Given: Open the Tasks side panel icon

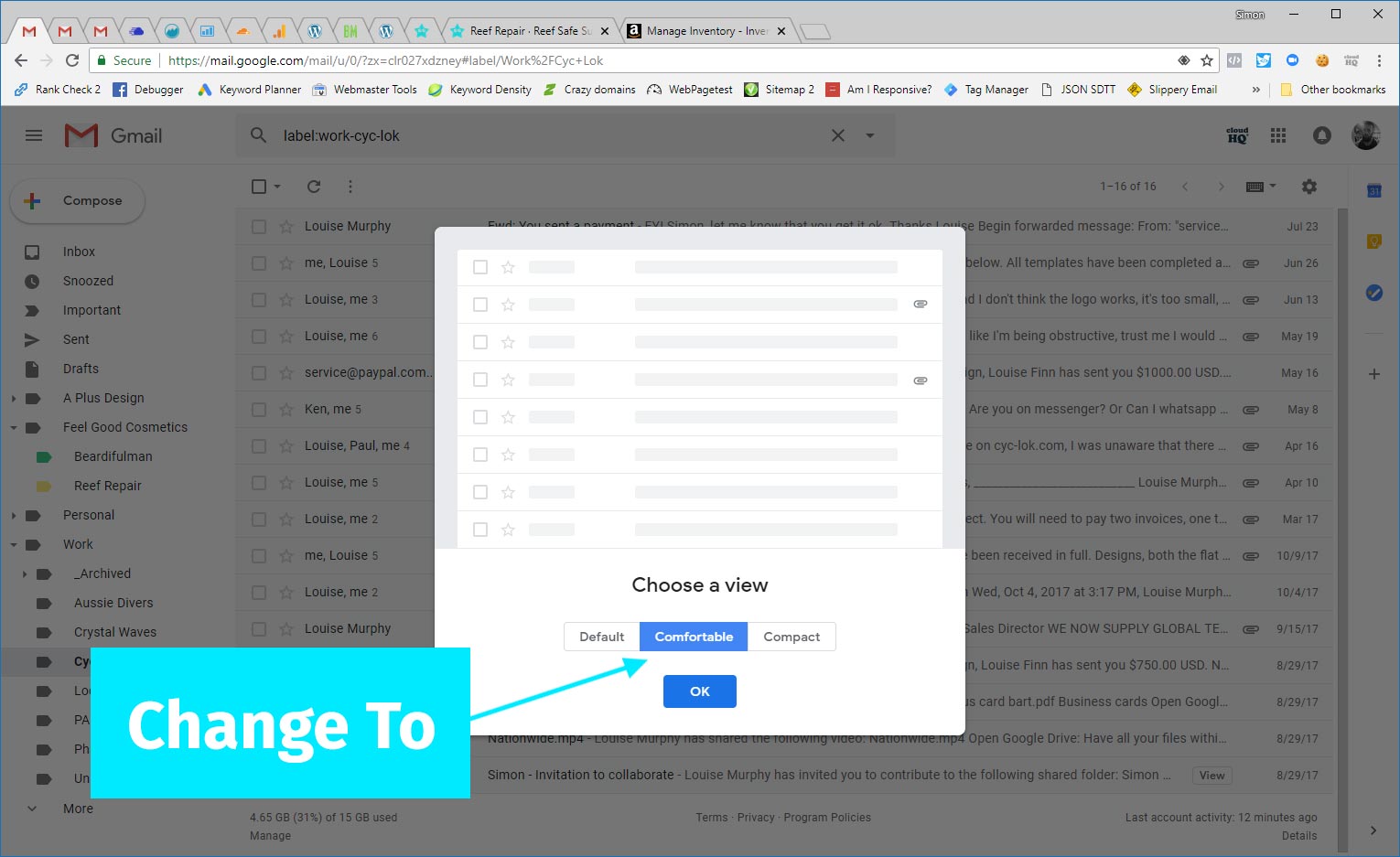Looking at the screenshot, I should (x=1373, y=293).
